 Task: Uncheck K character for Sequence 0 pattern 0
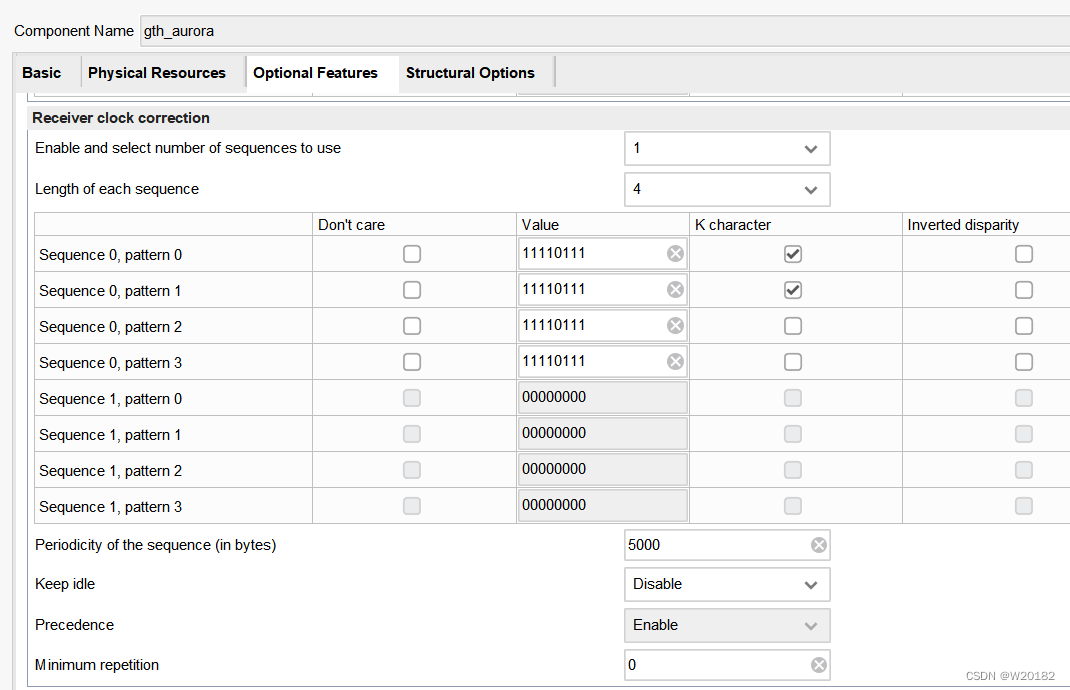pyautogui.click(x=792, y=254)
